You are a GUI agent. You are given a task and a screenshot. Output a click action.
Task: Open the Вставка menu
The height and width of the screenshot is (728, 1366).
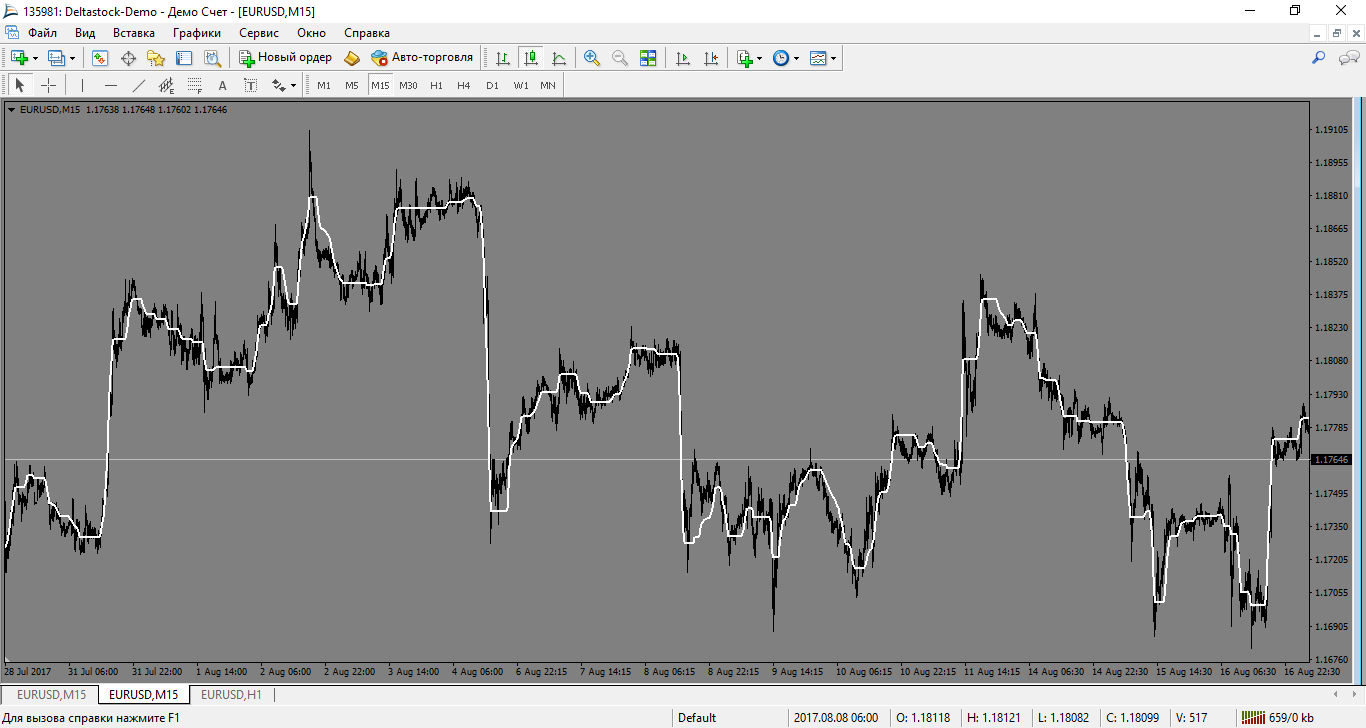click(134, 33)
